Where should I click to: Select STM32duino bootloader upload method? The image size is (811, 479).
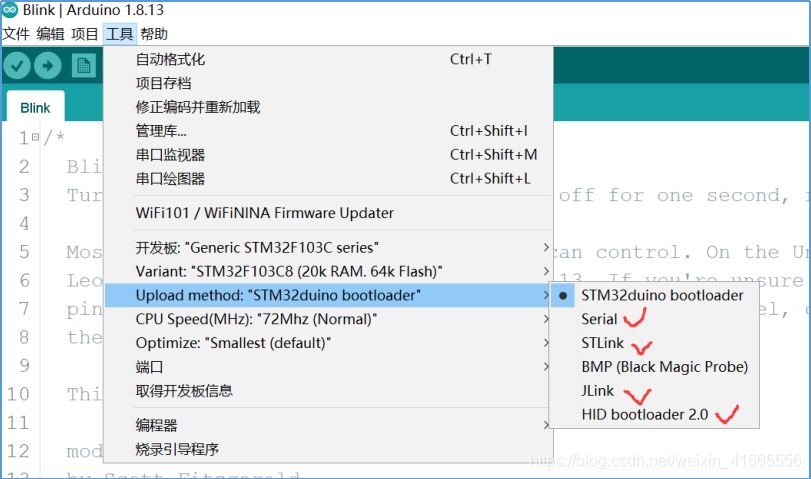point(654,295)
